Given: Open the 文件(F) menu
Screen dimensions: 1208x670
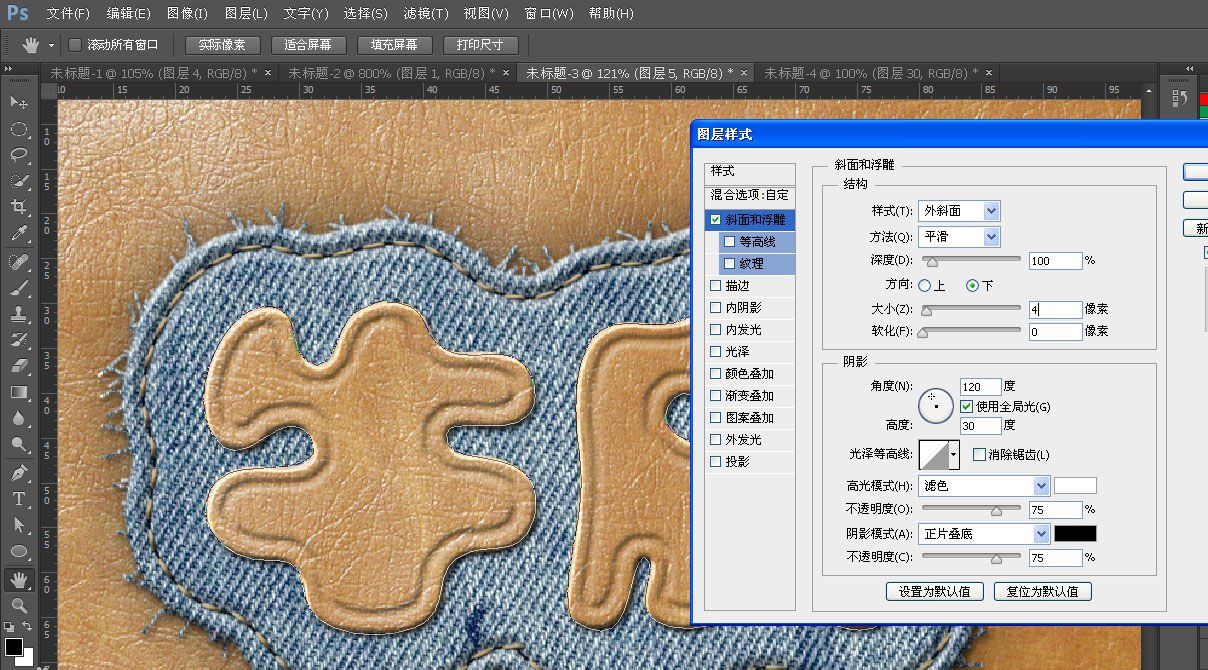Looking at the screenshot, I should 68,13.
